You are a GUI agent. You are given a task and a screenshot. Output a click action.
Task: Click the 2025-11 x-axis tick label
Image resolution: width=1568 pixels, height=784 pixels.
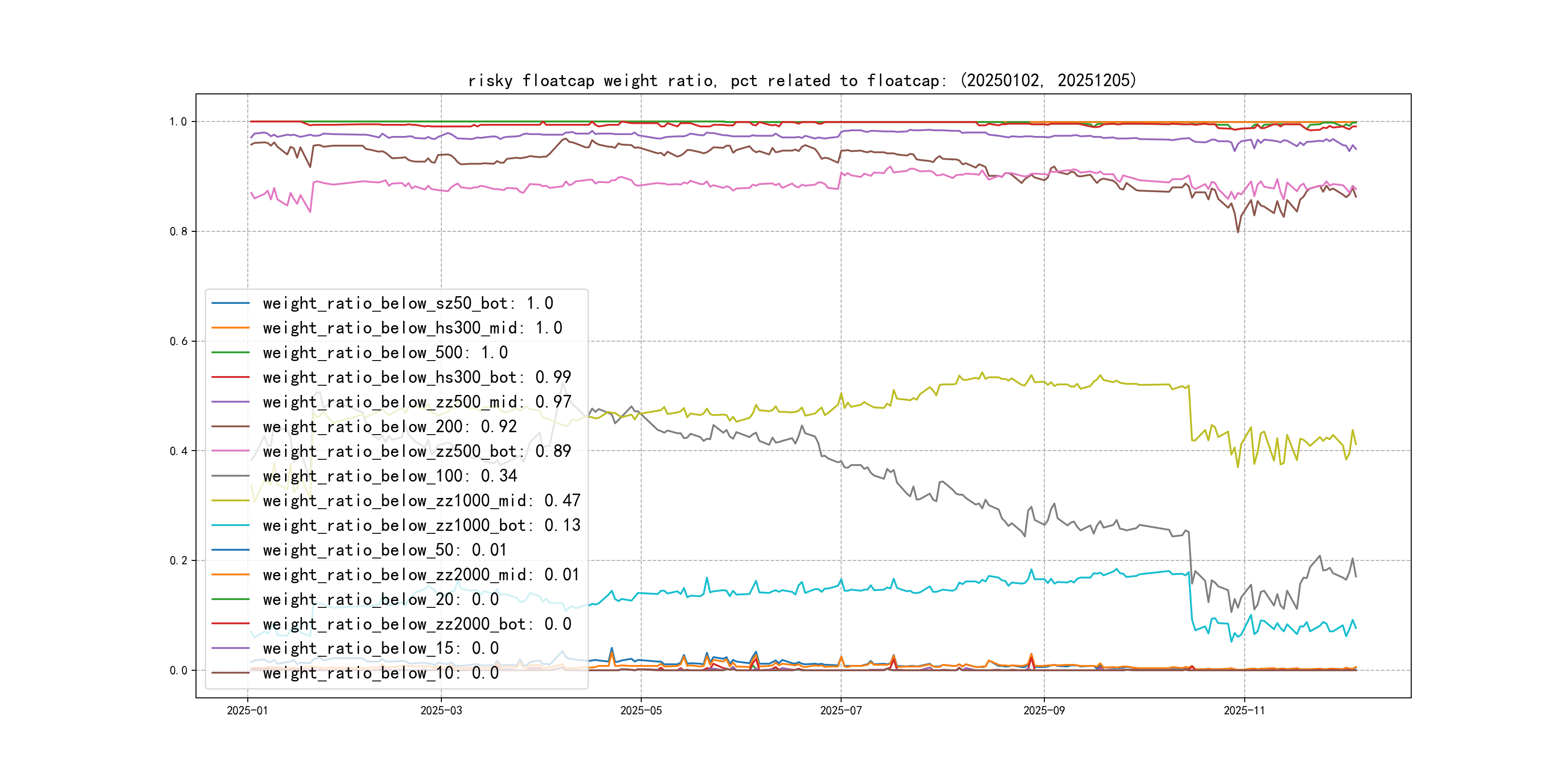click(x=1244, y=710)
